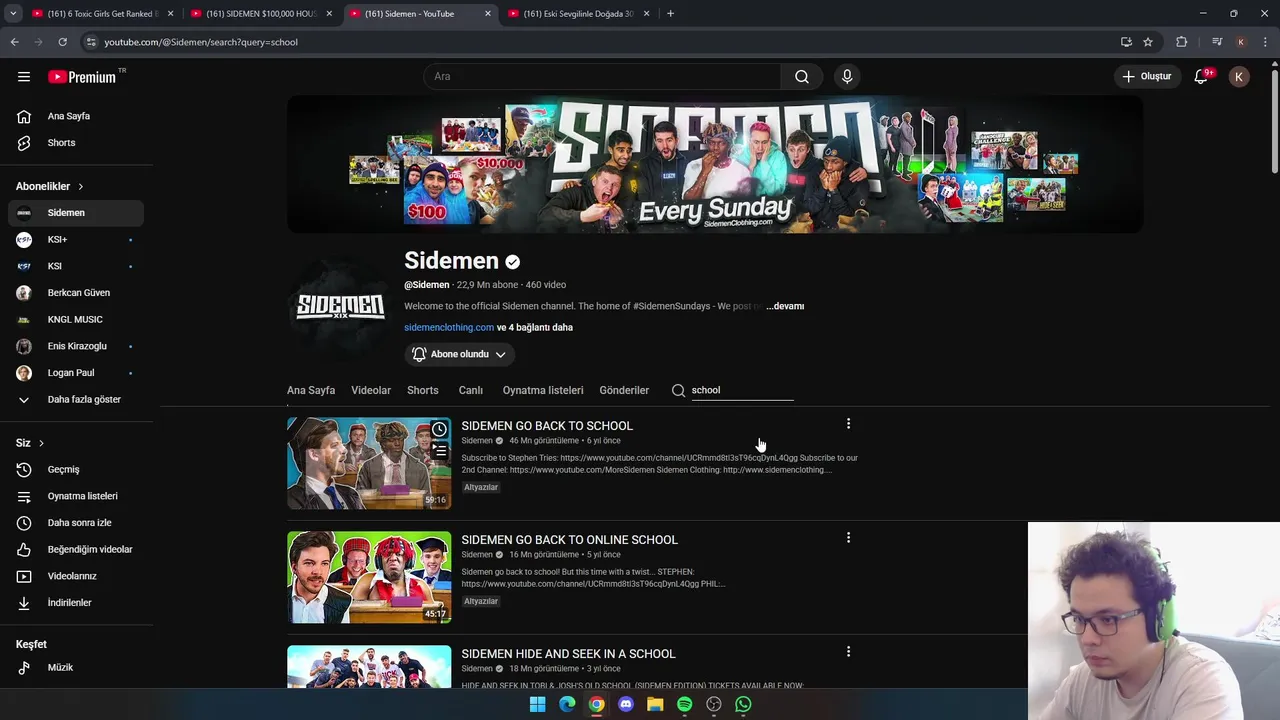This screenshot has height=720, width=1280.
Task: Open options for SIDEMEN GO BACK TO SCHOOL
Action: click(848, 424)
